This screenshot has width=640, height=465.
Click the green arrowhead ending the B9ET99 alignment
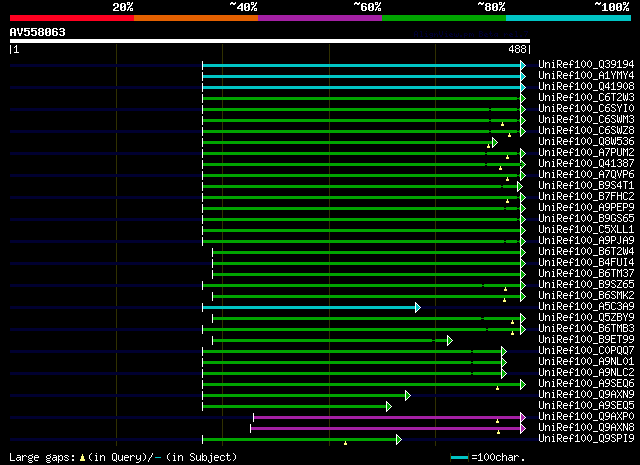point(450,340)
